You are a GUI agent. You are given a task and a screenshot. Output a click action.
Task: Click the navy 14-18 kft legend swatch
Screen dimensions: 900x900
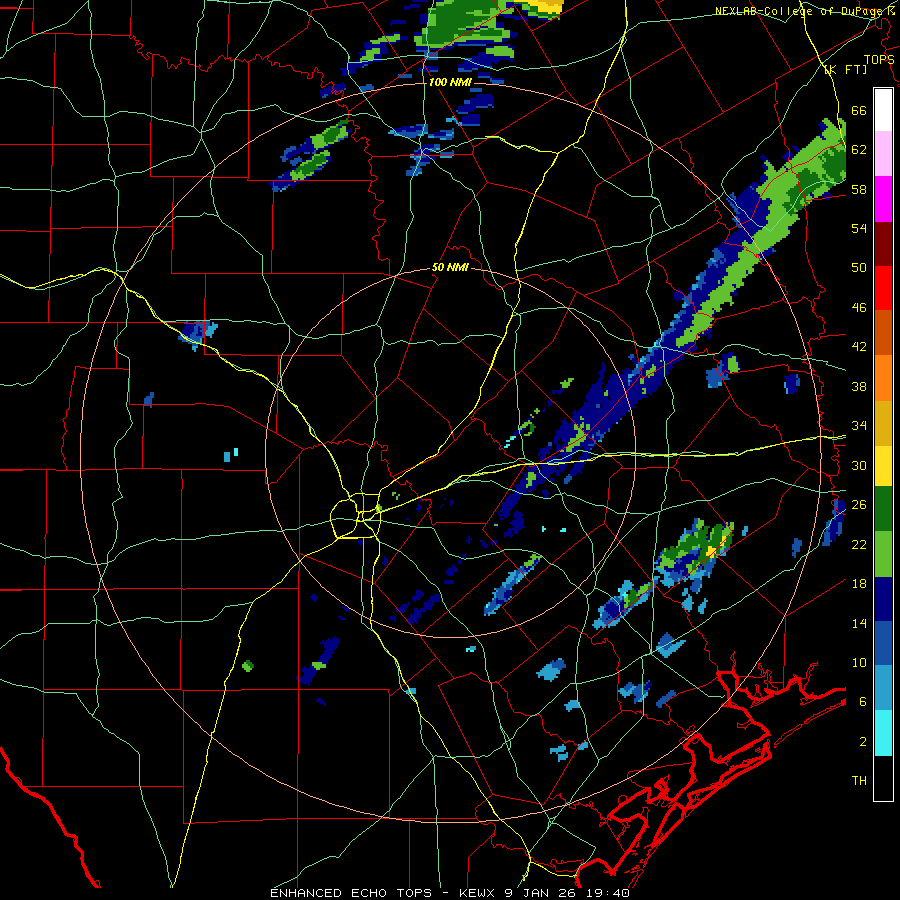click(x=883, y=599)
